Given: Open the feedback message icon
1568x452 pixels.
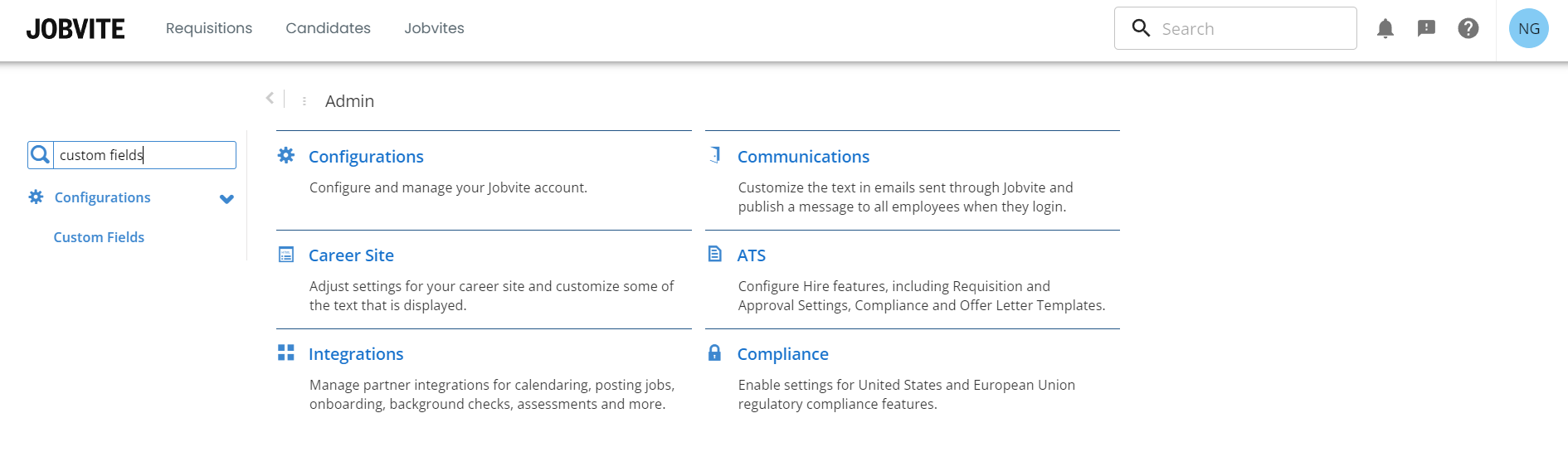Looking at the screenshot, I should (x=1426, y=29).
